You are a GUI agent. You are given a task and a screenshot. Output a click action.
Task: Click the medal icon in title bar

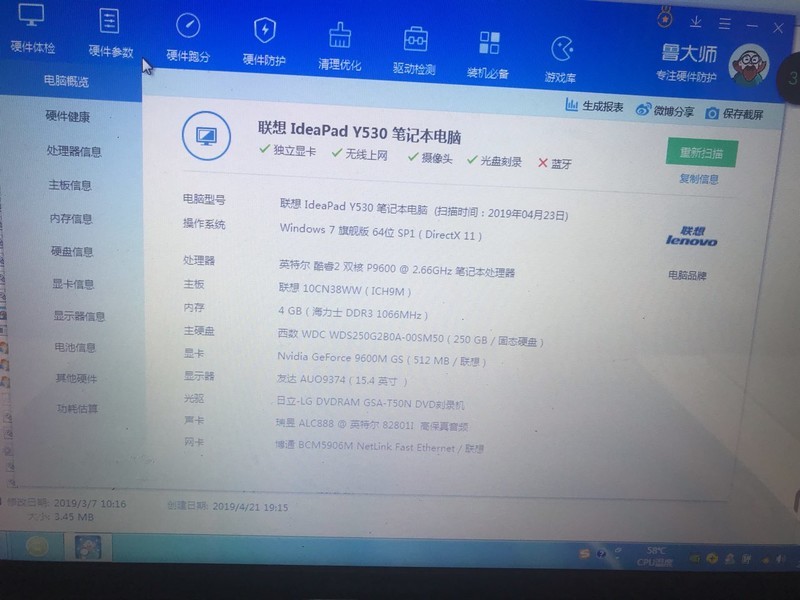tap(665, 18)
